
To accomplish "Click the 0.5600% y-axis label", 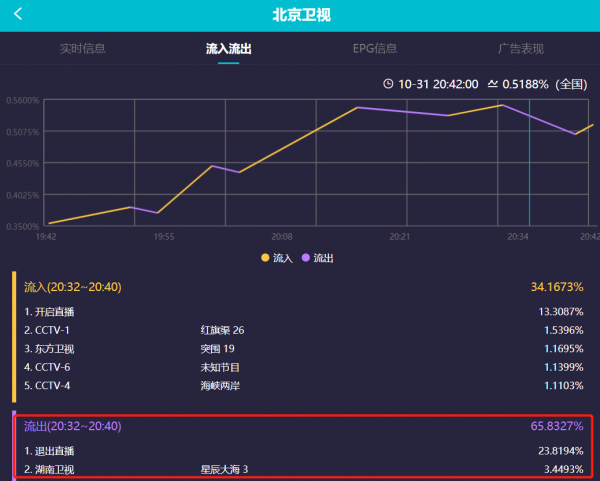I will pyautogui.click(x=23, y=100).
